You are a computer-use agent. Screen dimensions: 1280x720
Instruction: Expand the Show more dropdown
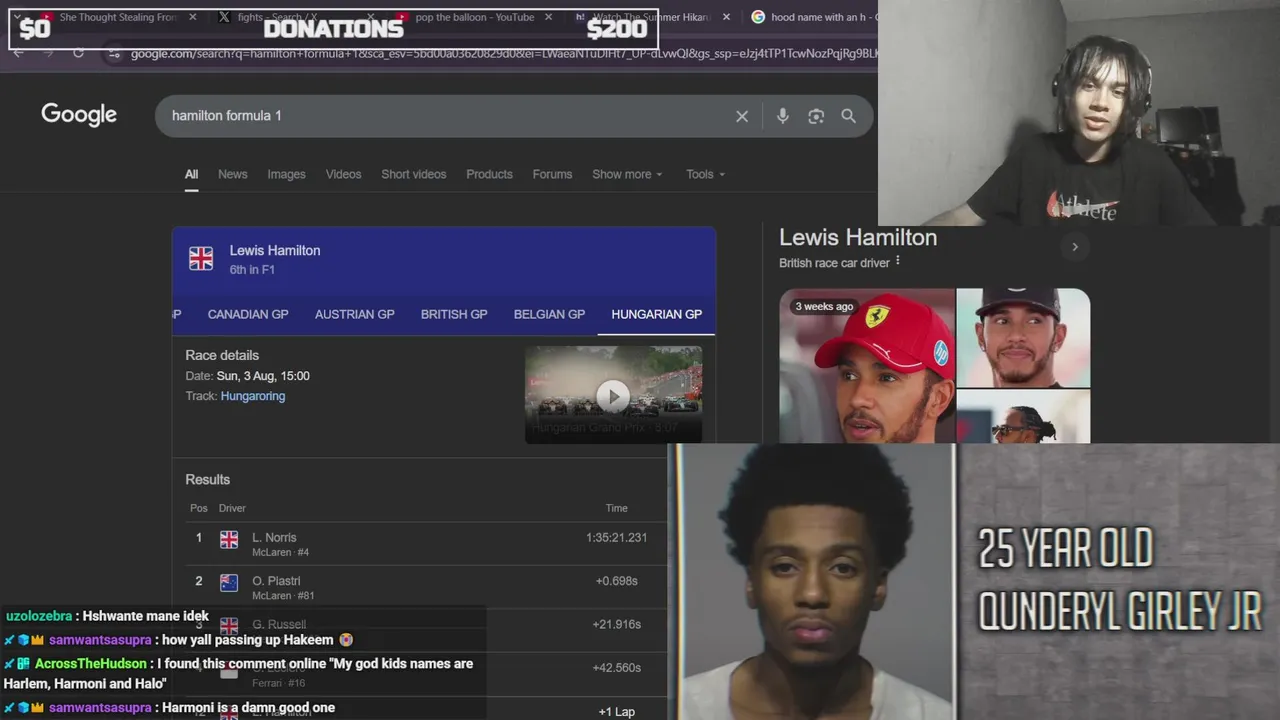click(627, 174)
